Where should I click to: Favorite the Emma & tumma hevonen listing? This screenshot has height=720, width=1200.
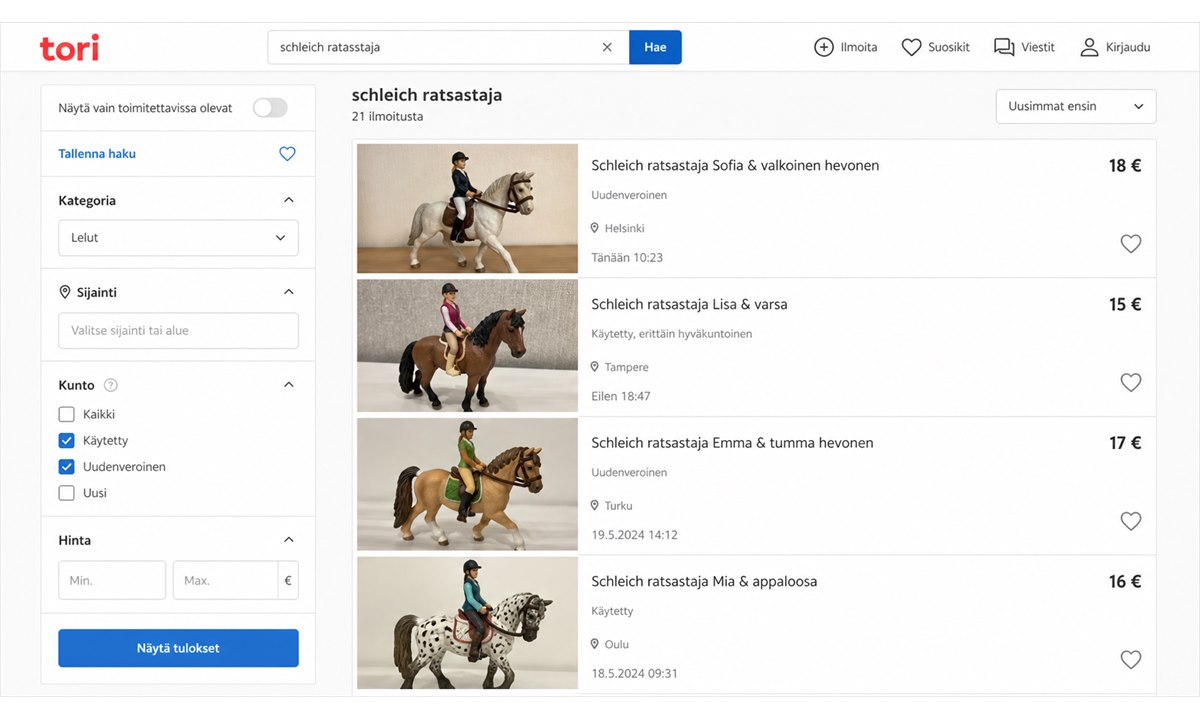[x=1130, y=521]
